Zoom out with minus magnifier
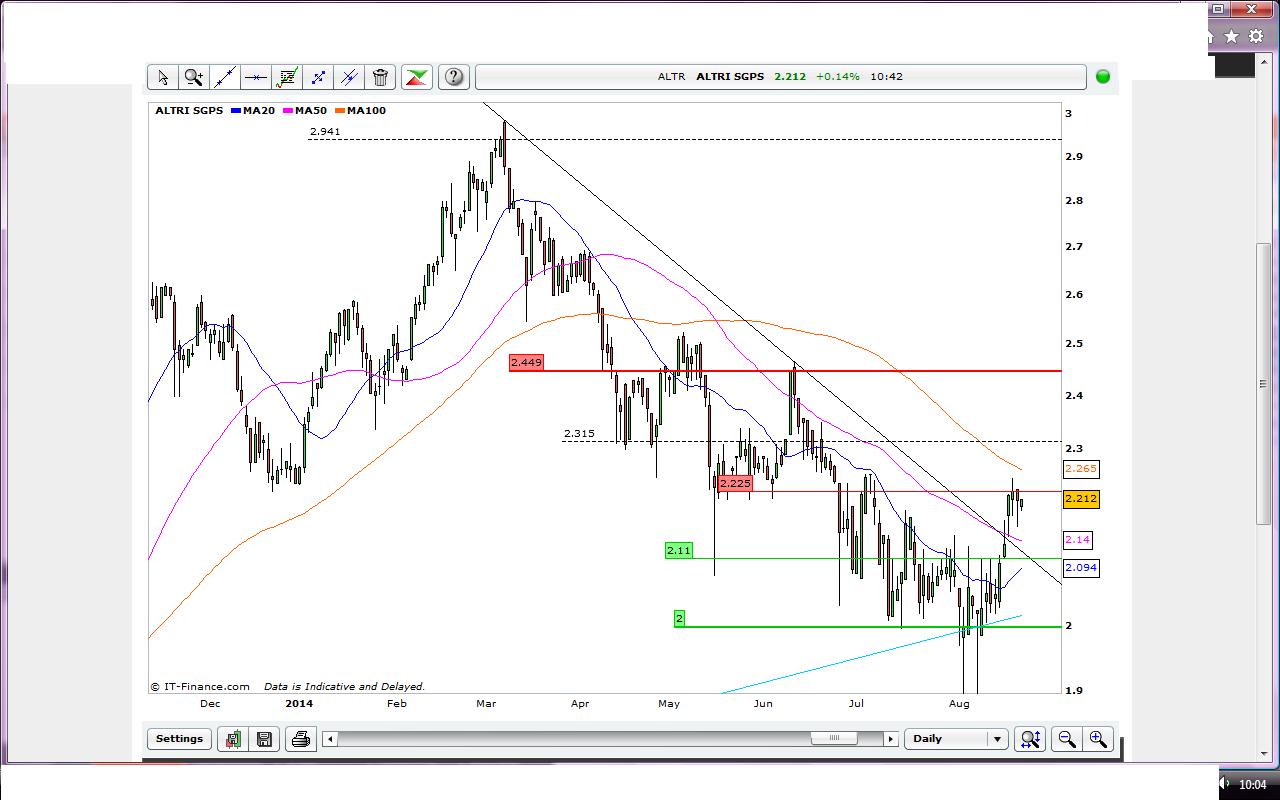 [x=1067, y=739]
